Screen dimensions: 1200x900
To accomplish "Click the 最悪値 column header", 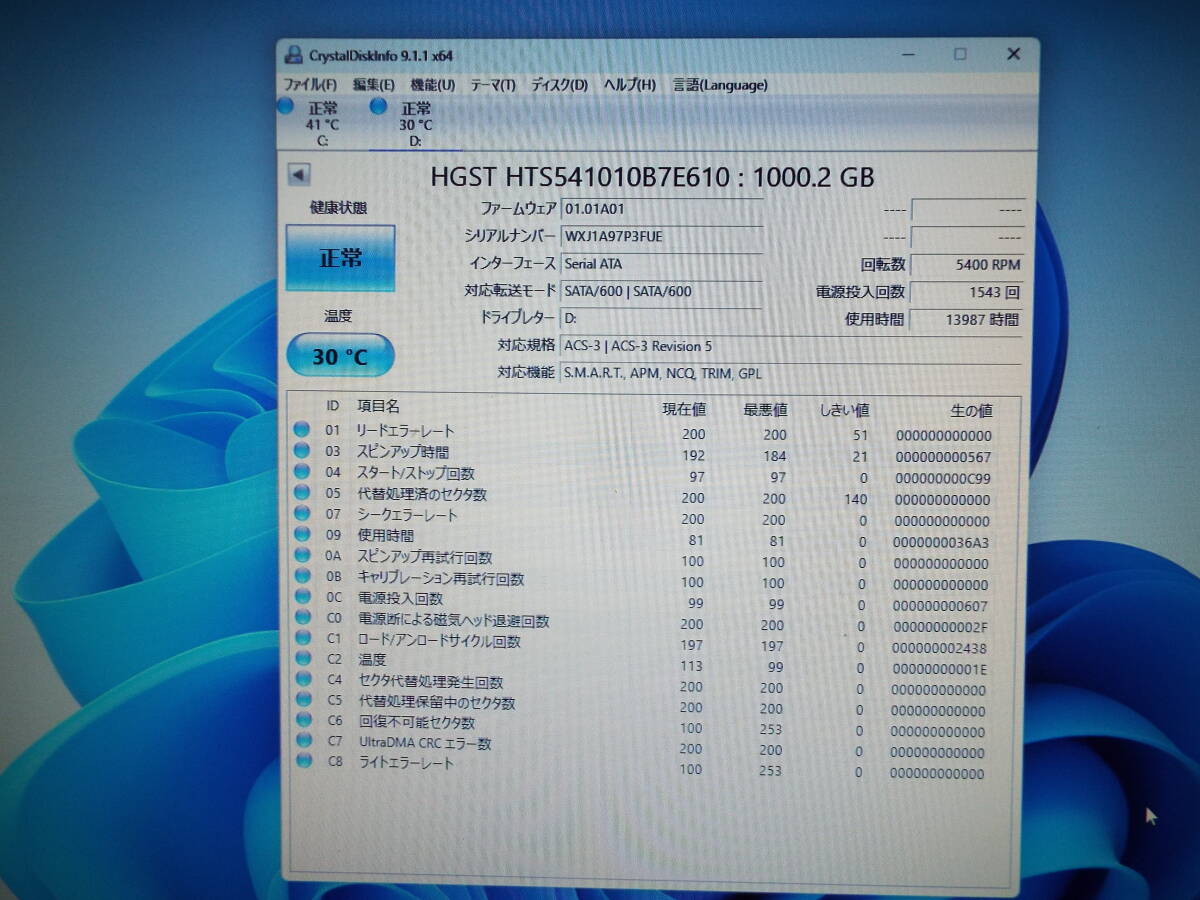I will coord(765,410).
